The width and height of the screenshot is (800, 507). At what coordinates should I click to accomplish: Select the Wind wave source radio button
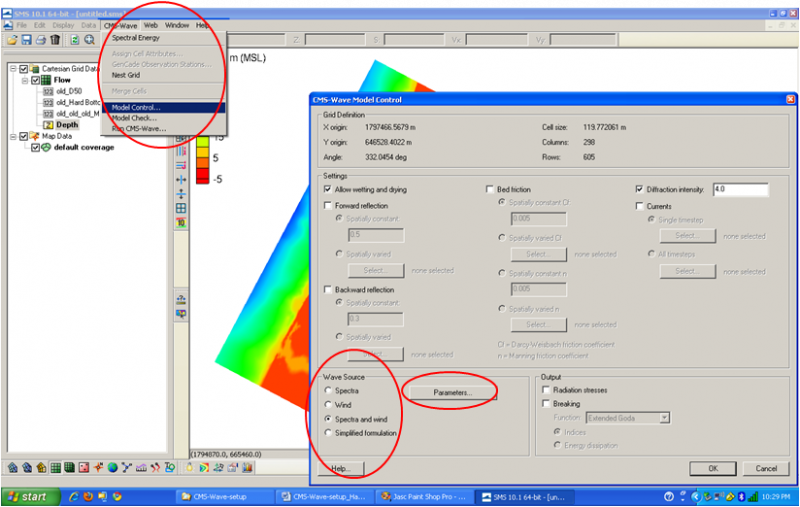(x=329, y=405)
